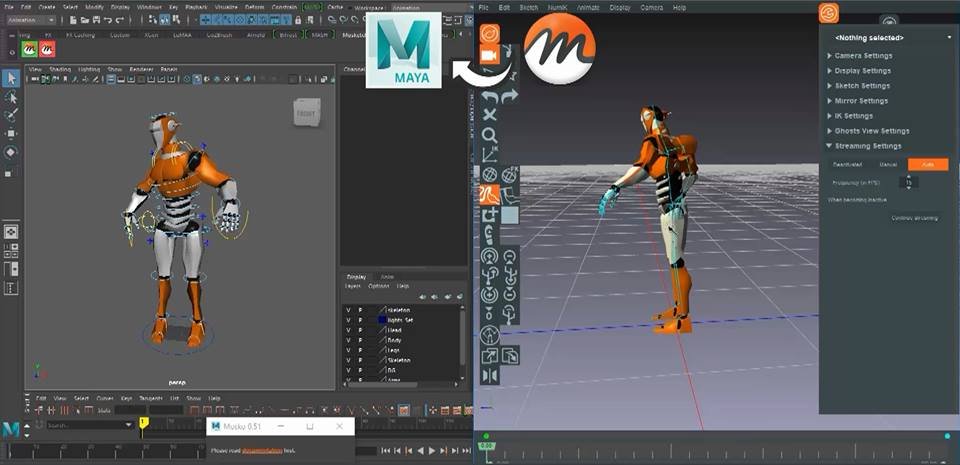Click the Save Scene icon in Maya toolbar
This screenshot has width=960, height=465.
pyautogui.click(x=96, y=20)
